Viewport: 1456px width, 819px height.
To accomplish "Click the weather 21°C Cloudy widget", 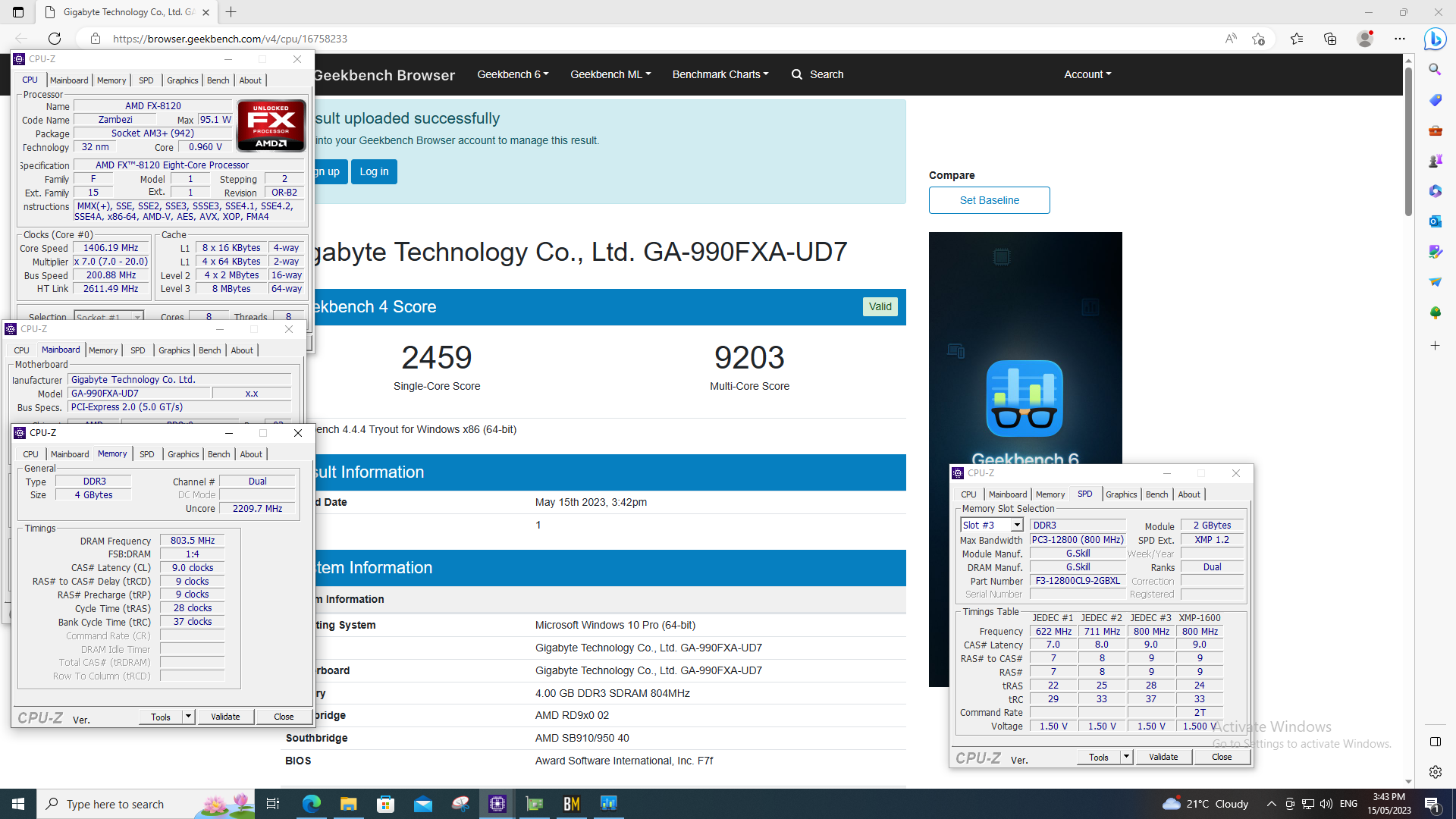I will [x=1206, y=804].
